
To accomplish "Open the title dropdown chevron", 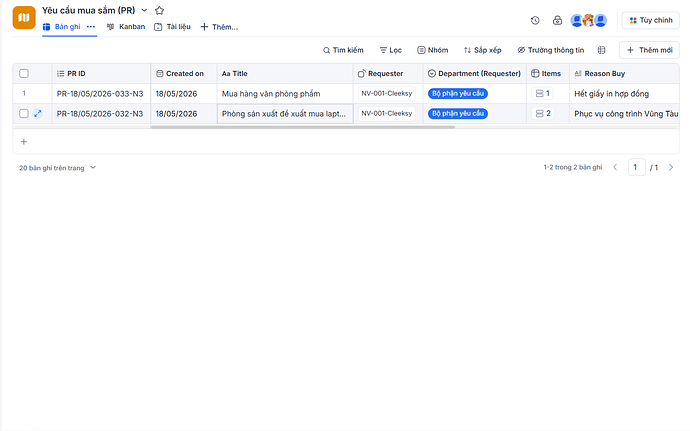I will [144, 10].
